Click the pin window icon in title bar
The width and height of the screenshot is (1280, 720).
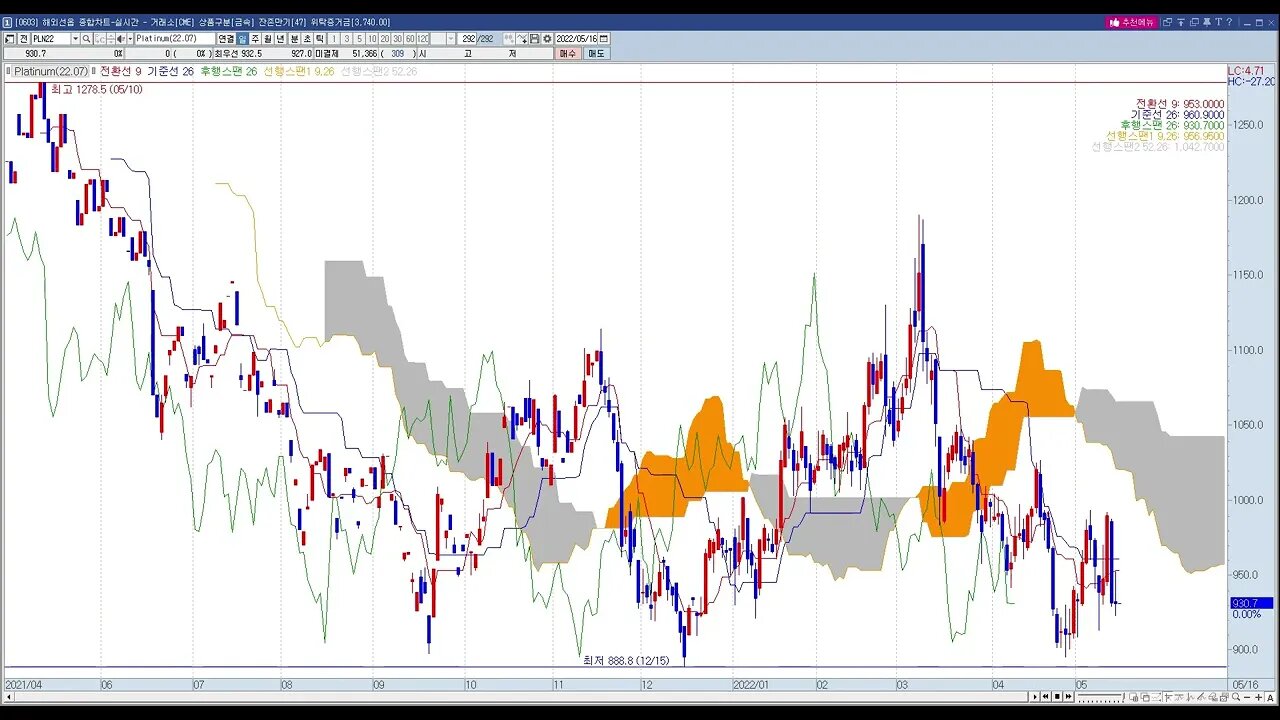pyautogui.click(x=1207, y=22)
